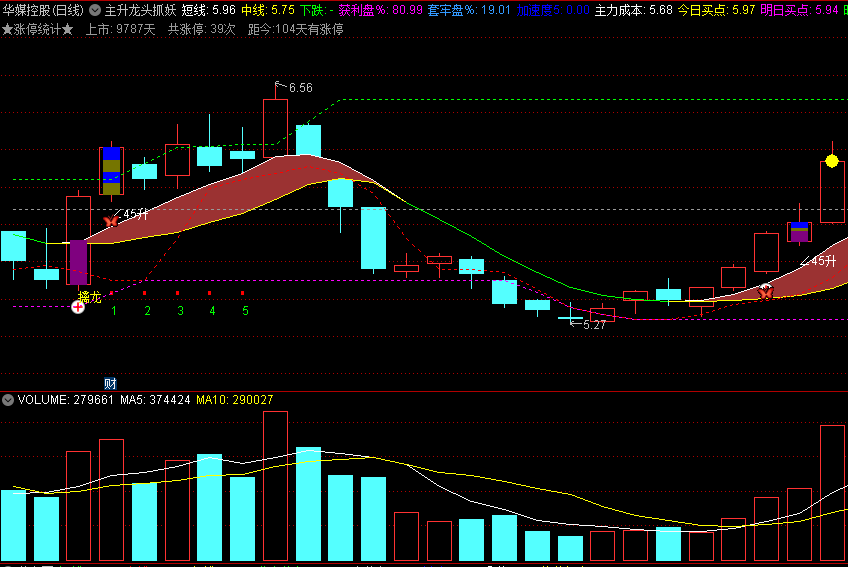Click the MA5: 374424 volume average
This screenshot has height=567, width=848.
tap(155, 400)
